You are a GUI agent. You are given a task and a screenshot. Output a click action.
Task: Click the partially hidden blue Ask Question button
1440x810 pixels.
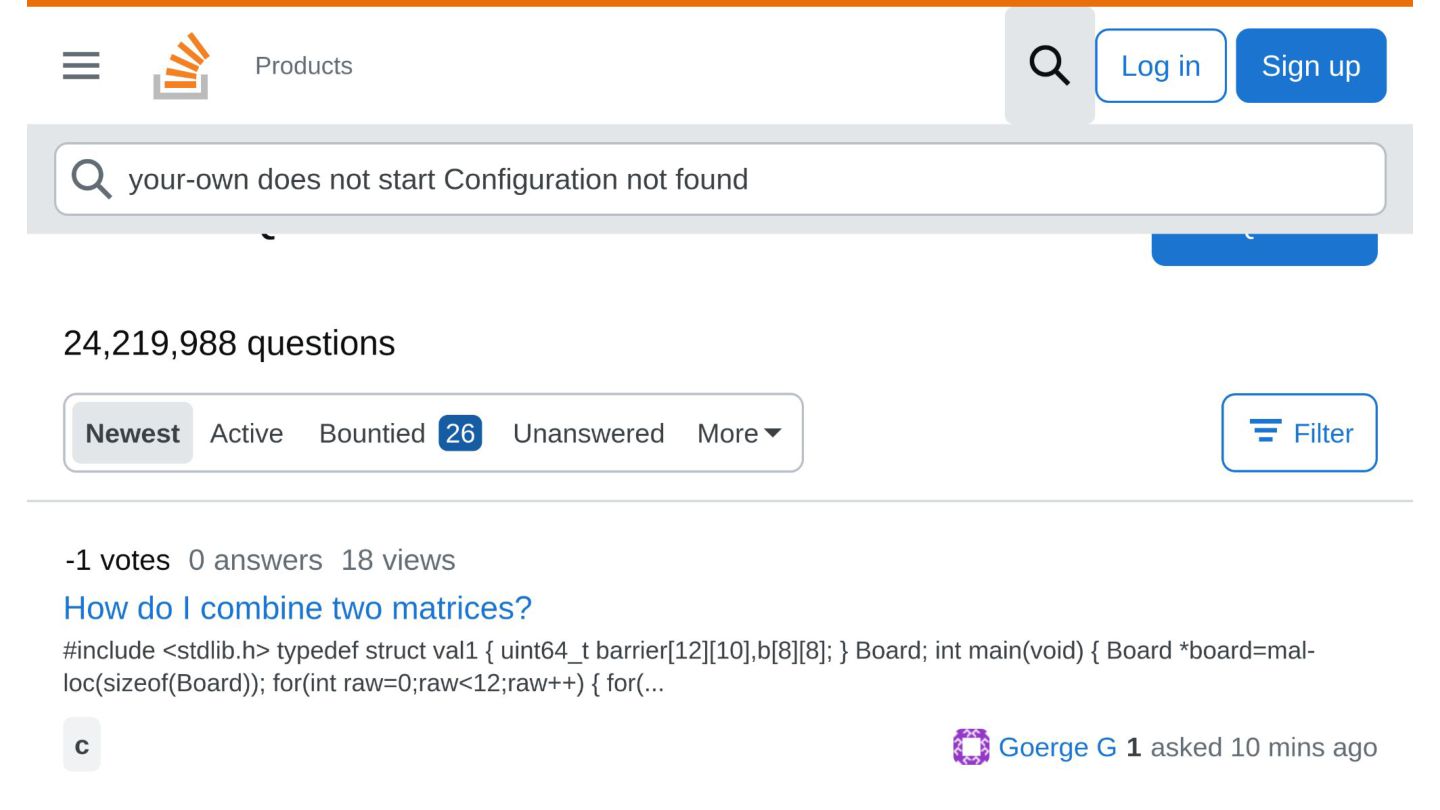tap(1264, 250)
